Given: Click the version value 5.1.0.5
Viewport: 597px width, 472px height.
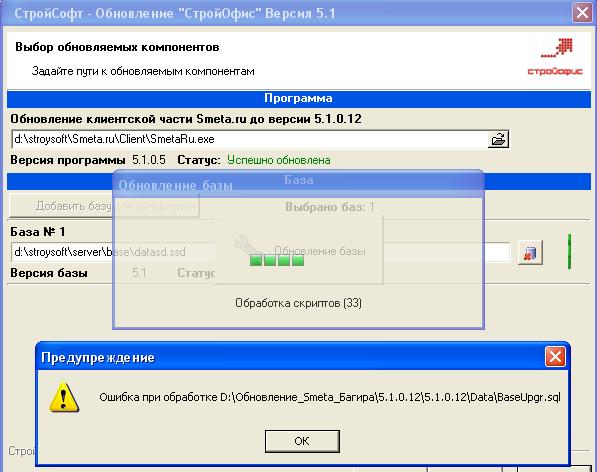Looking at the screenshot, I should click(149, 160).
